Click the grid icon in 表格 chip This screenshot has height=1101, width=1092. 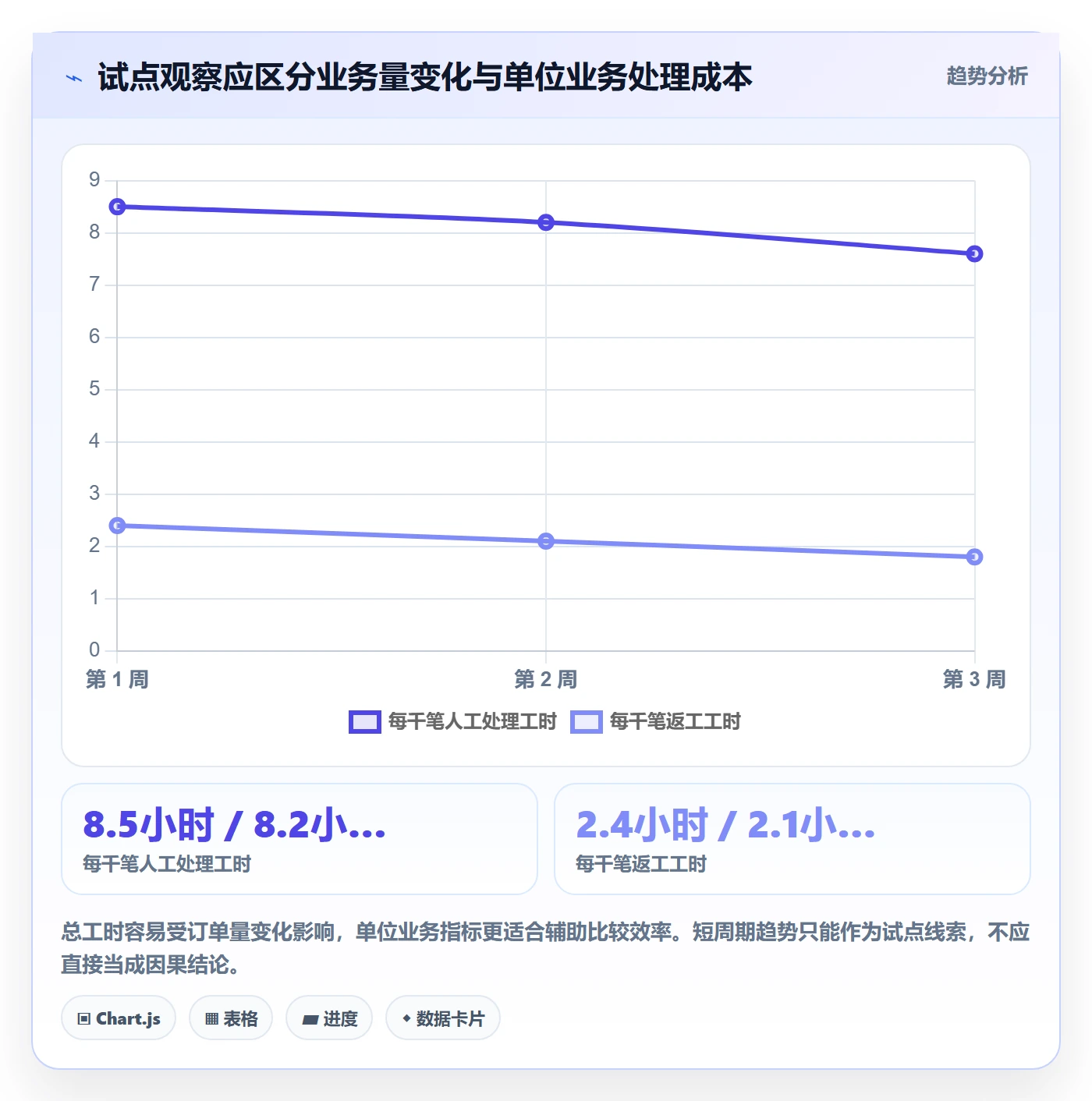point(211,1019)
